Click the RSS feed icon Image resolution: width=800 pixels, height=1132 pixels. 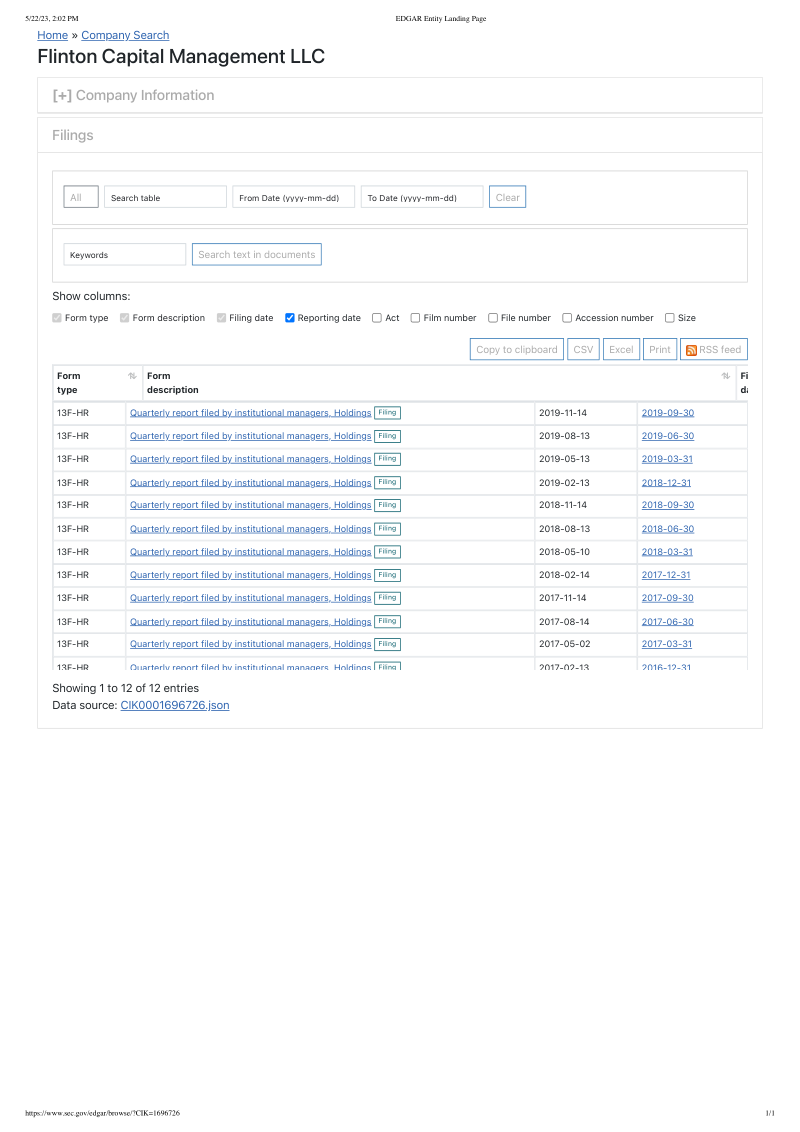[x=691, y=350]
